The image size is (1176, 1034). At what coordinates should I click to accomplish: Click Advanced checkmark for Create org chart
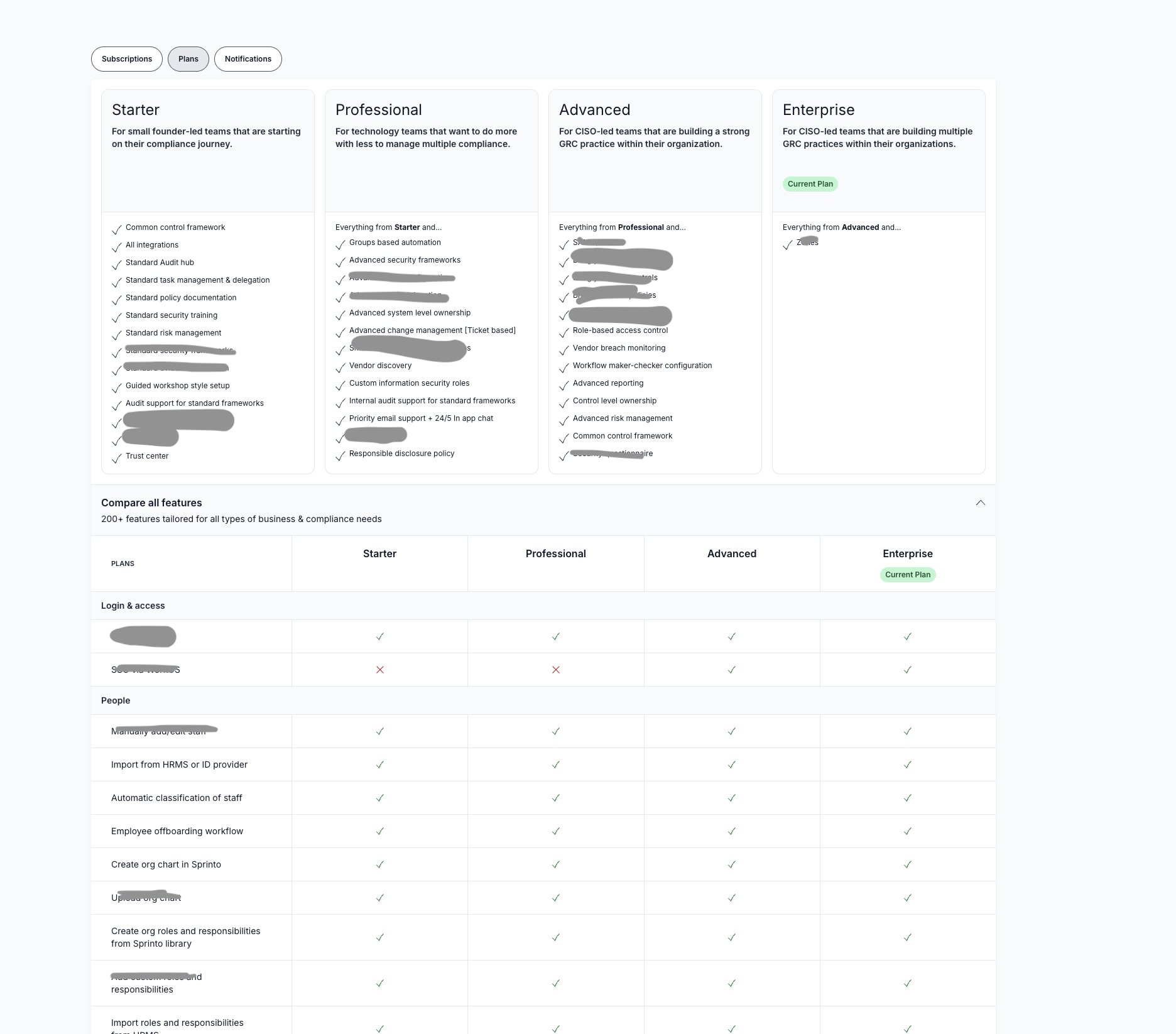(x=731, y=864)
